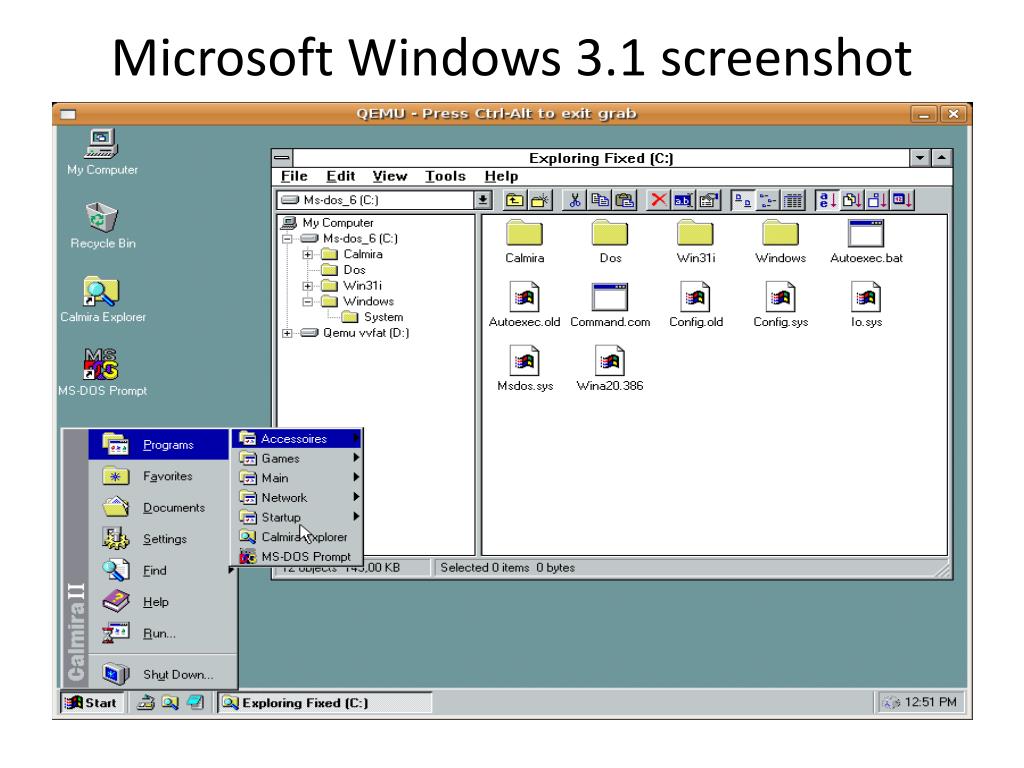This screenshot has width=1024, height=768.
Task: Select the System folder in tree
Action: click(x=373, y=317)
